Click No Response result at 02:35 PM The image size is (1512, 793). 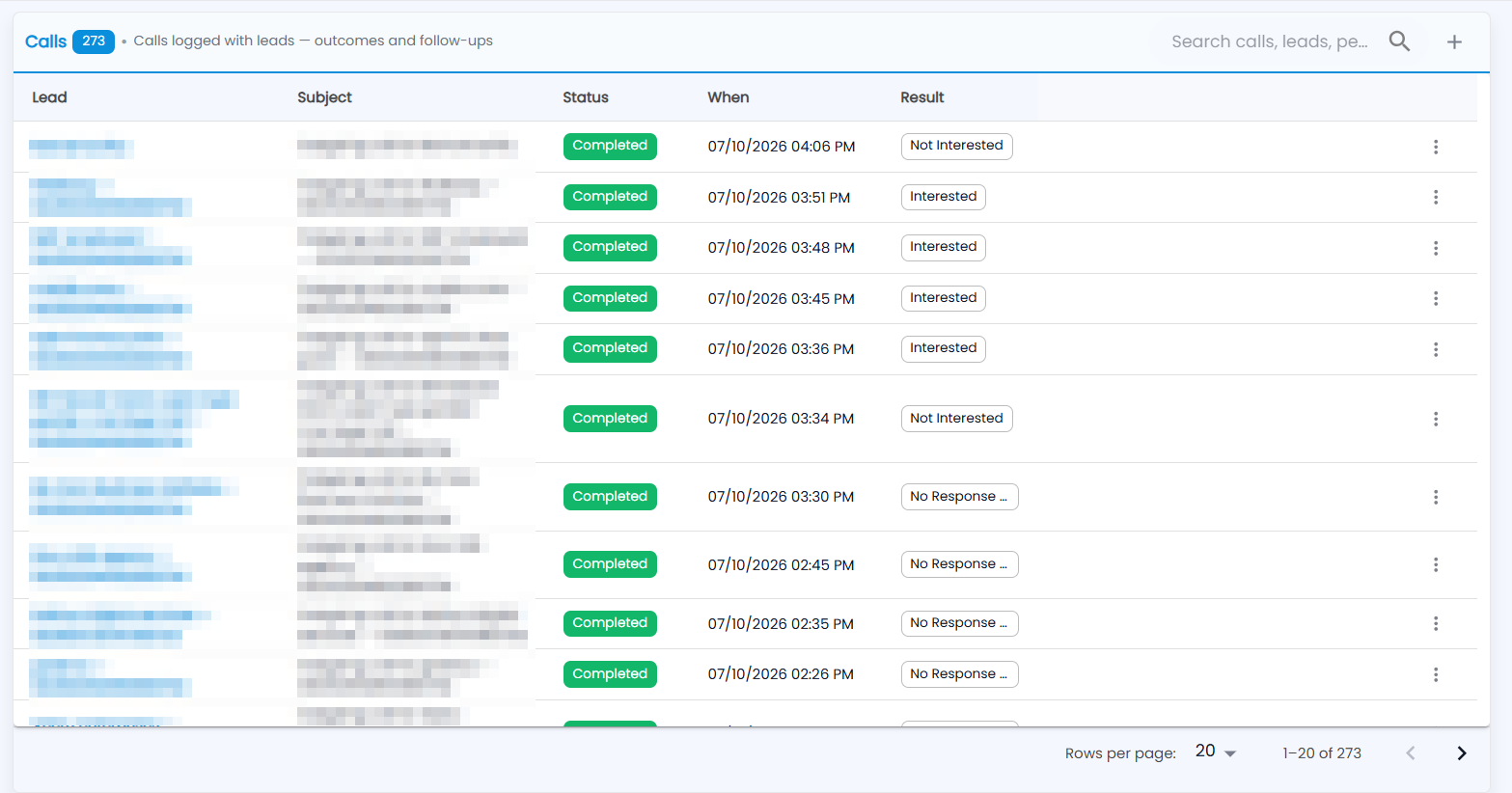(x=959, y=623)
